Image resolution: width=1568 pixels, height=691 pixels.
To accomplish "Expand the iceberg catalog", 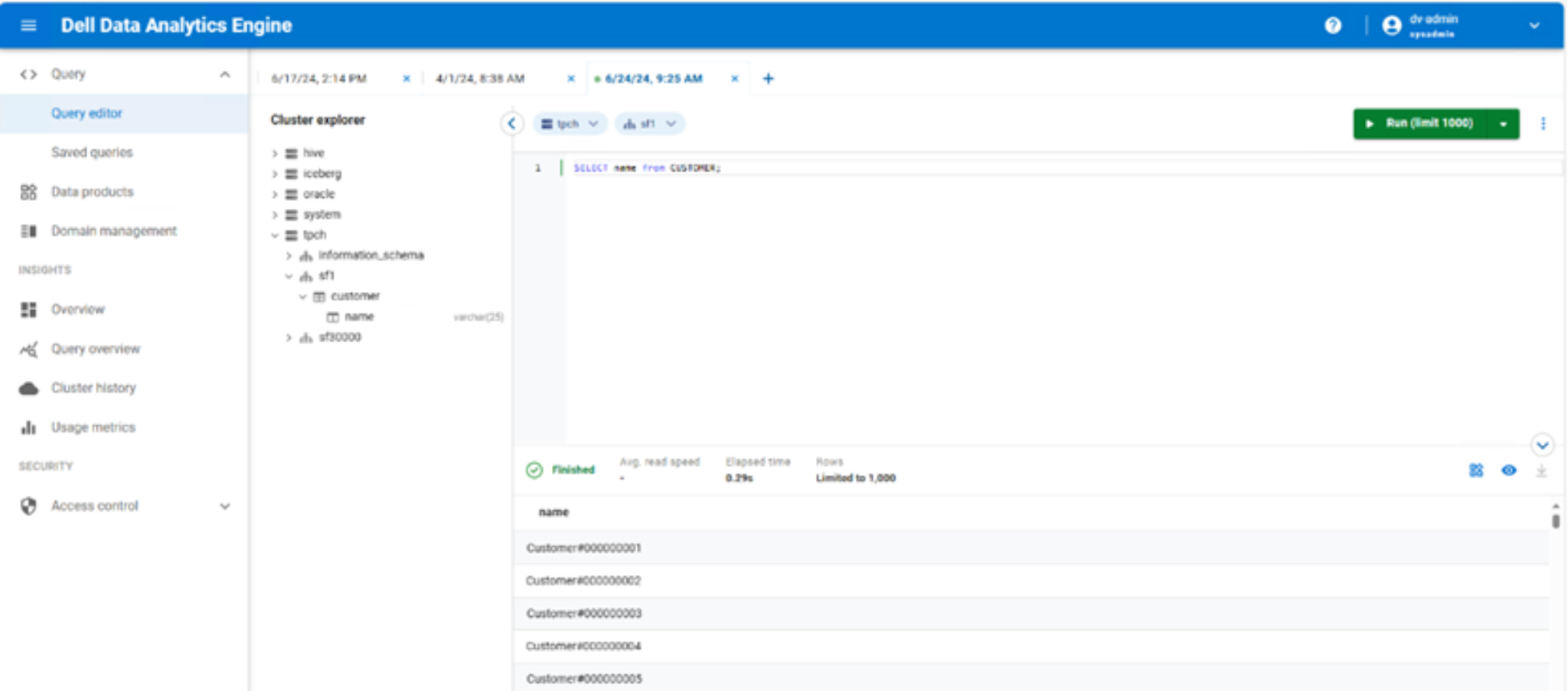I will point(275,174).
